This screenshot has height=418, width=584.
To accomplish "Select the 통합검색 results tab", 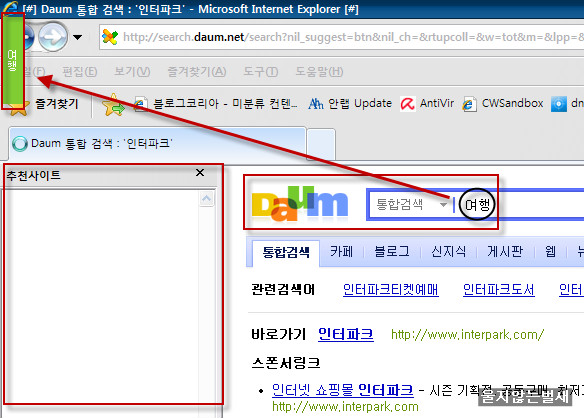I will (x=286, y=252).
